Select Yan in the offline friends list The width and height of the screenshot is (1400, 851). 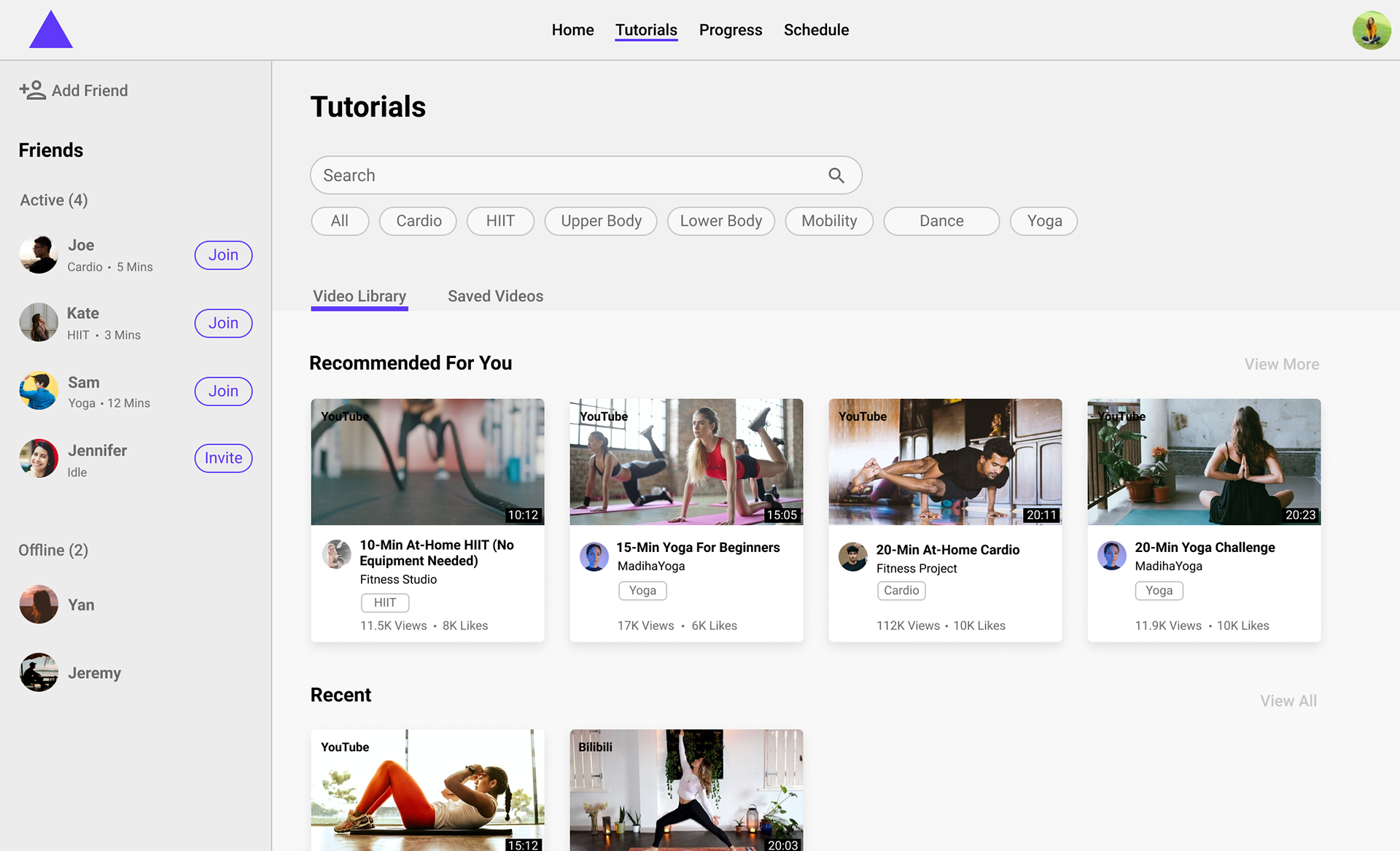(x=81, y=605)
